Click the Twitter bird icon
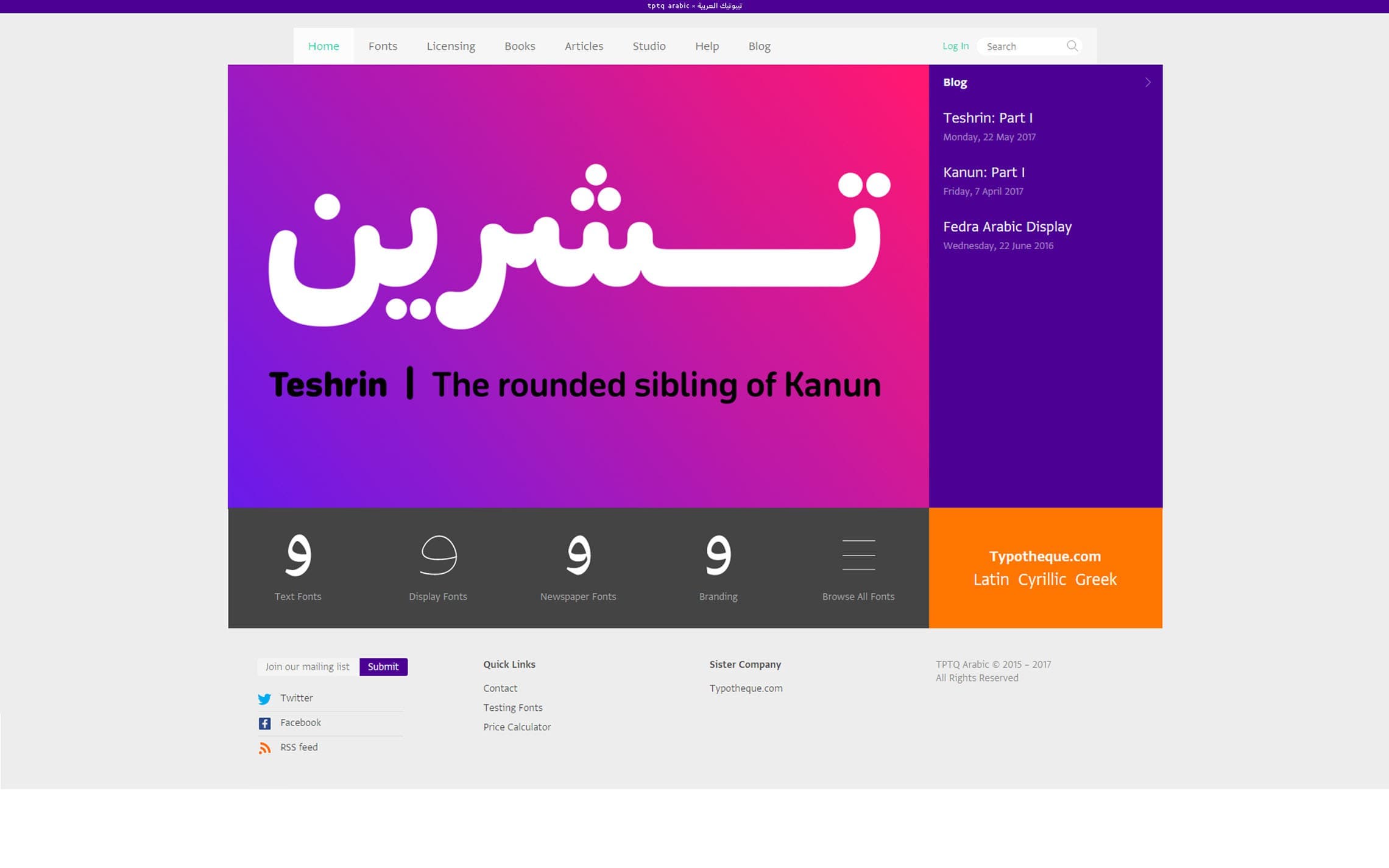The width and height of the screenshot is (1389, 868). [264, 699]
